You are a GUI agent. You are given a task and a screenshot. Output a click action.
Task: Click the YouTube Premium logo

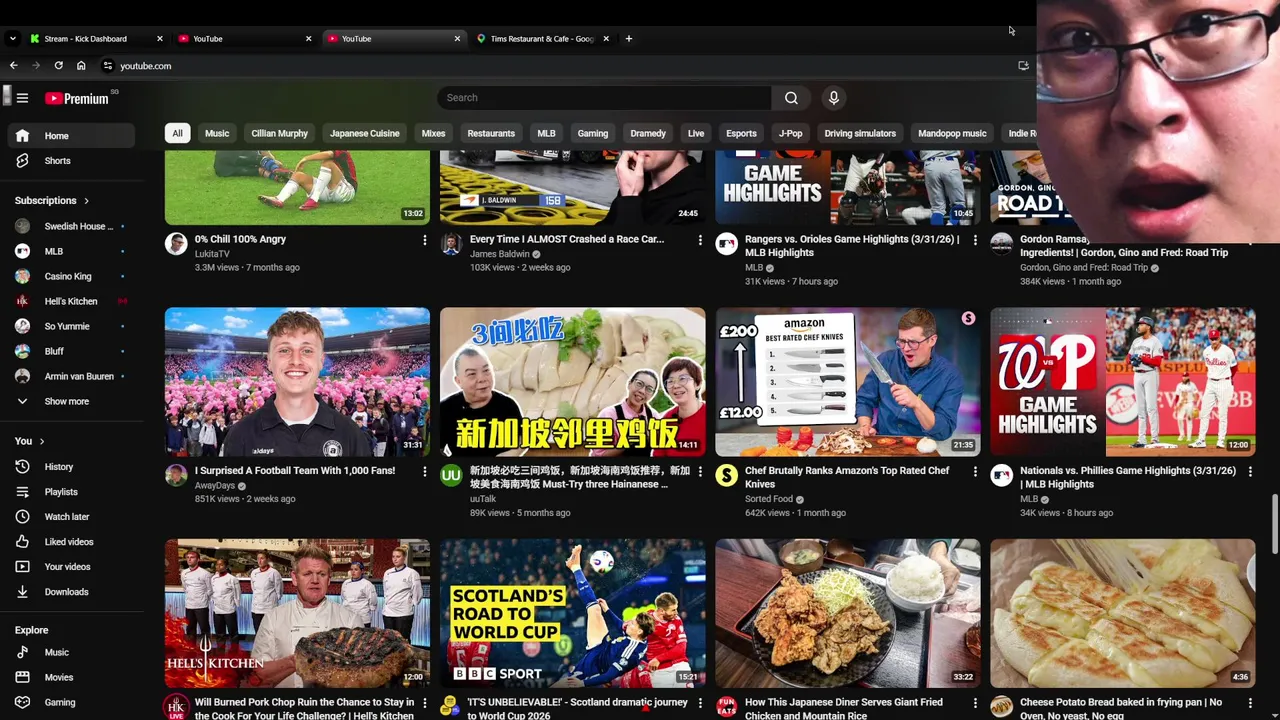[x=77, y=98]
